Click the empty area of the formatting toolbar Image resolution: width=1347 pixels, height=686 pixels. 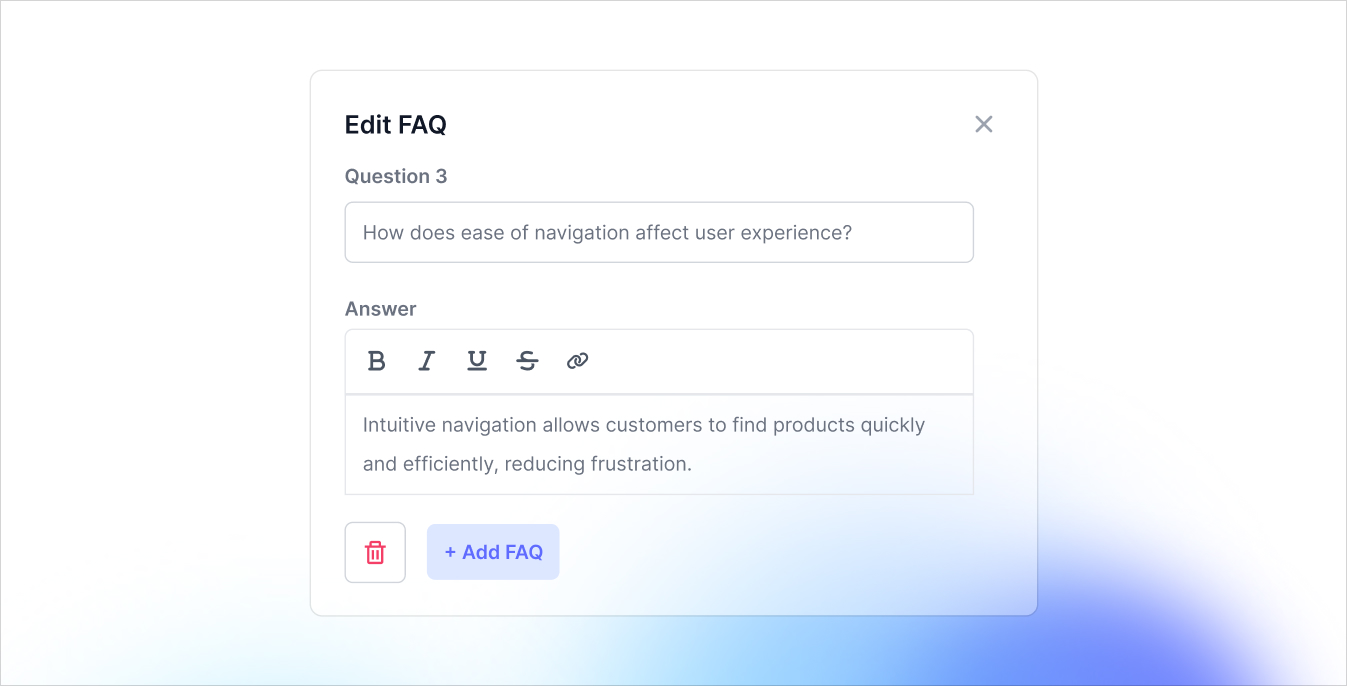780,361
